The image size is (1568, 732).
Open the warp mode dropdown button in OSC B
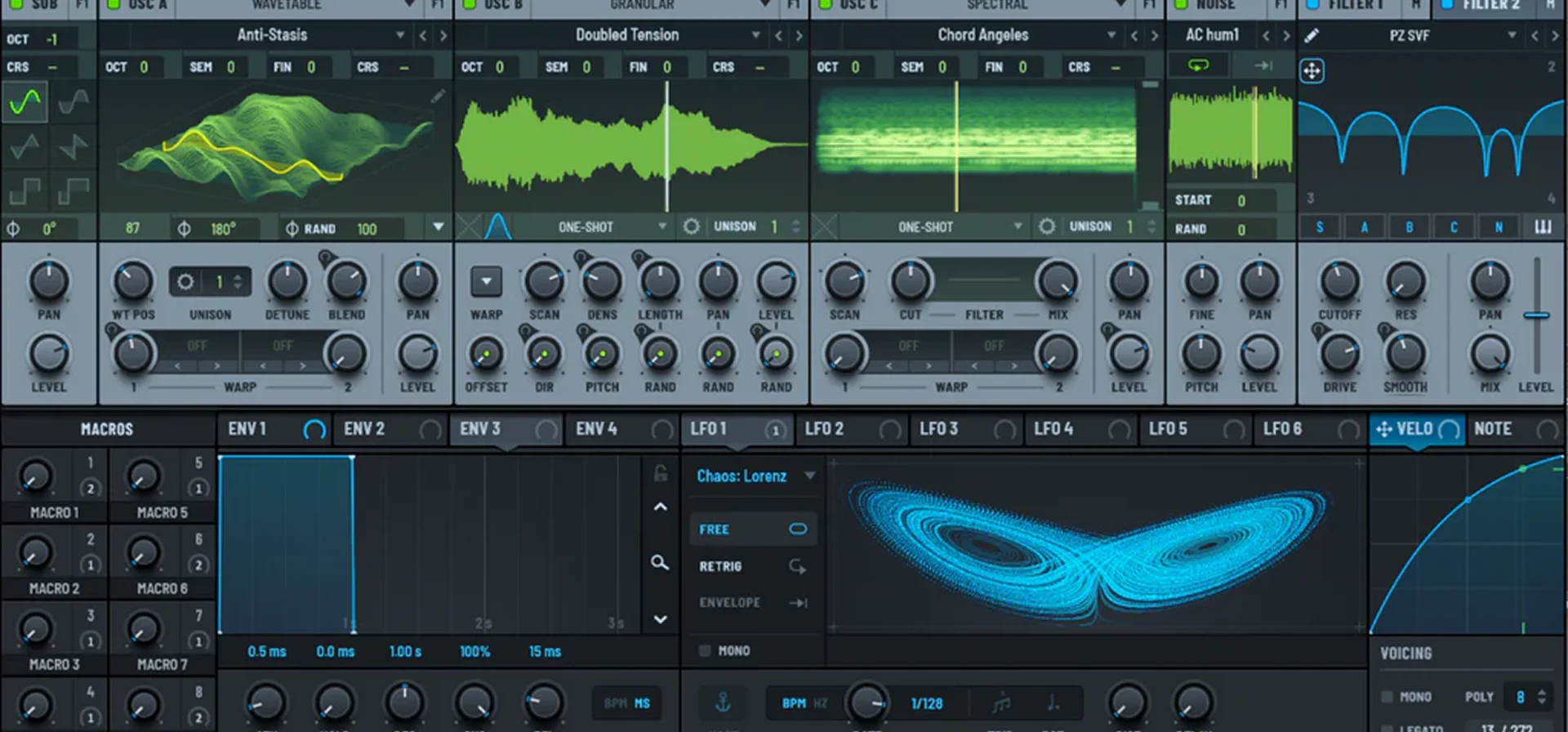[486, 282]
